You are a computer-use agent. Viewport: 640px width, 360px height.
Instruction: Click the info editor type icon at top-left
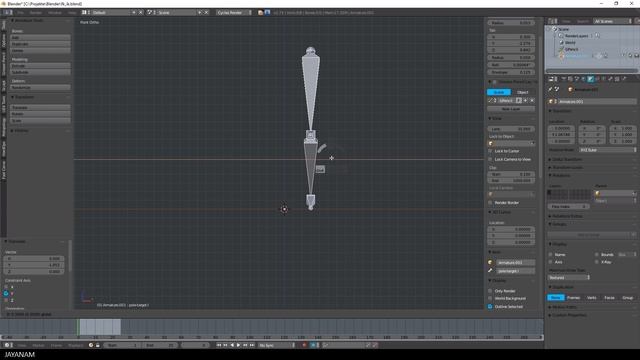point(7,13)
